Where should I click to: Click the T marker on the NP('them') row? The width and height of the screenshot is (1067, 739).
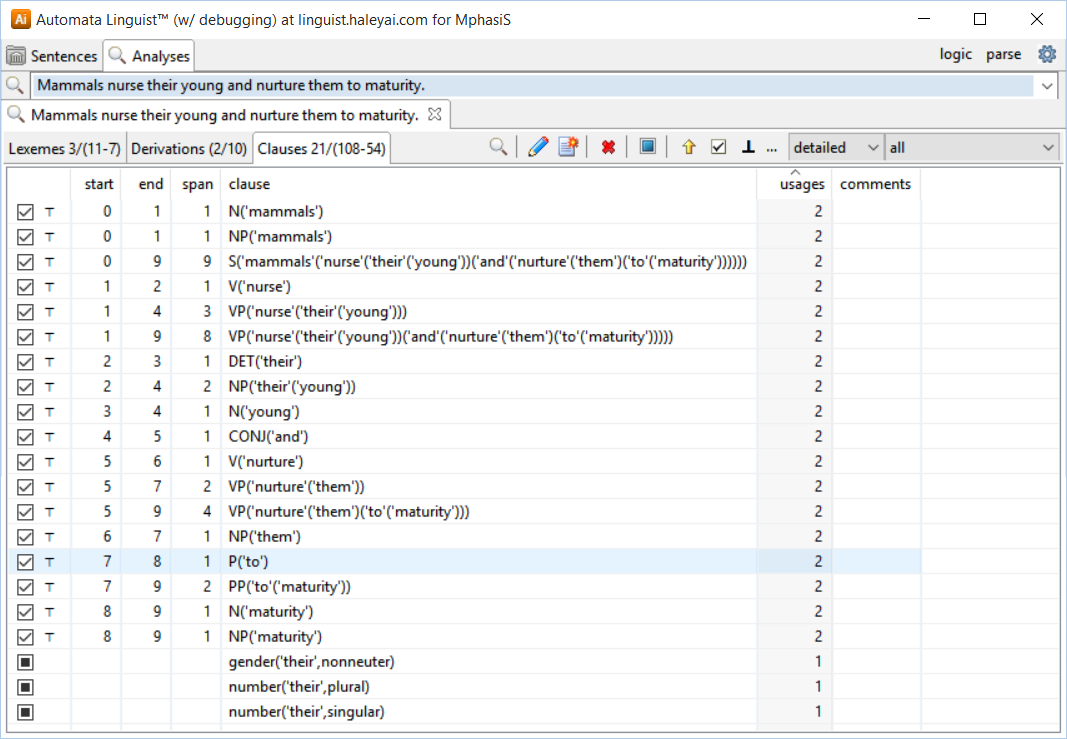[x=50, y=537]
